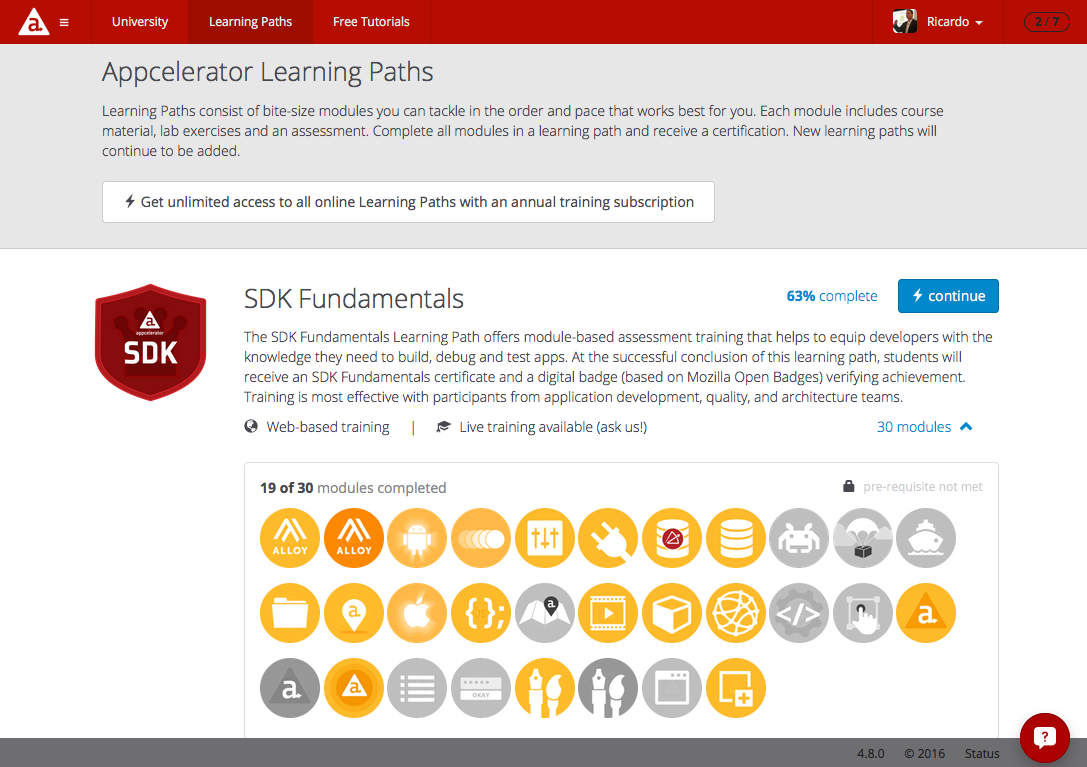The width and height of the screenshot is (1087, 767).
Task: Open the yellow pen and brush module
Action: tap(545, 688)
